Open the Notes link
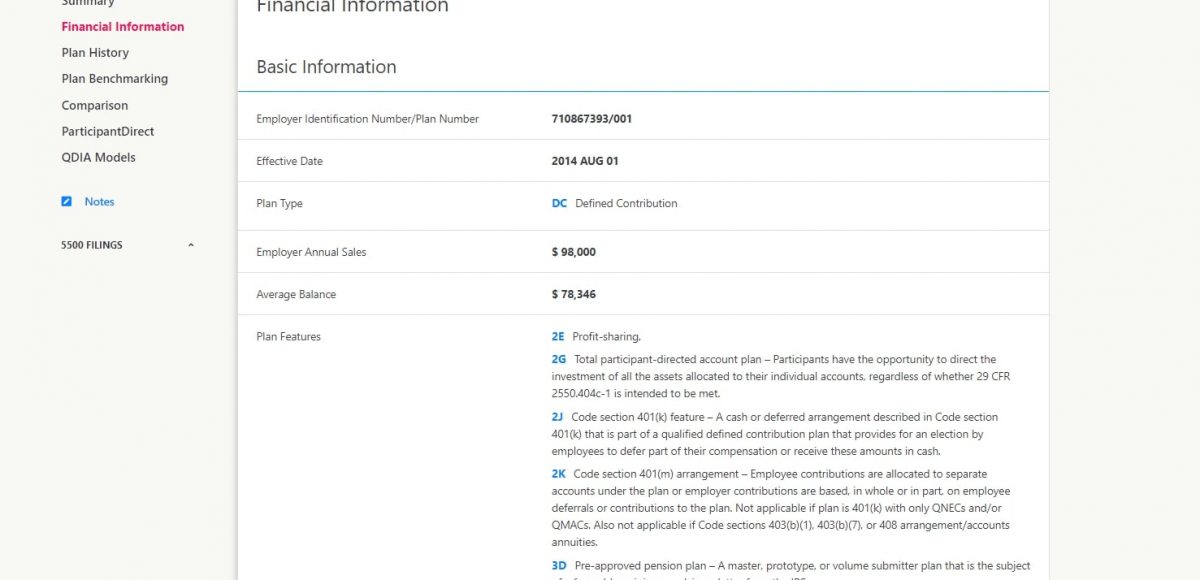Screen dimensions: 1200x580 coord(99,202)
